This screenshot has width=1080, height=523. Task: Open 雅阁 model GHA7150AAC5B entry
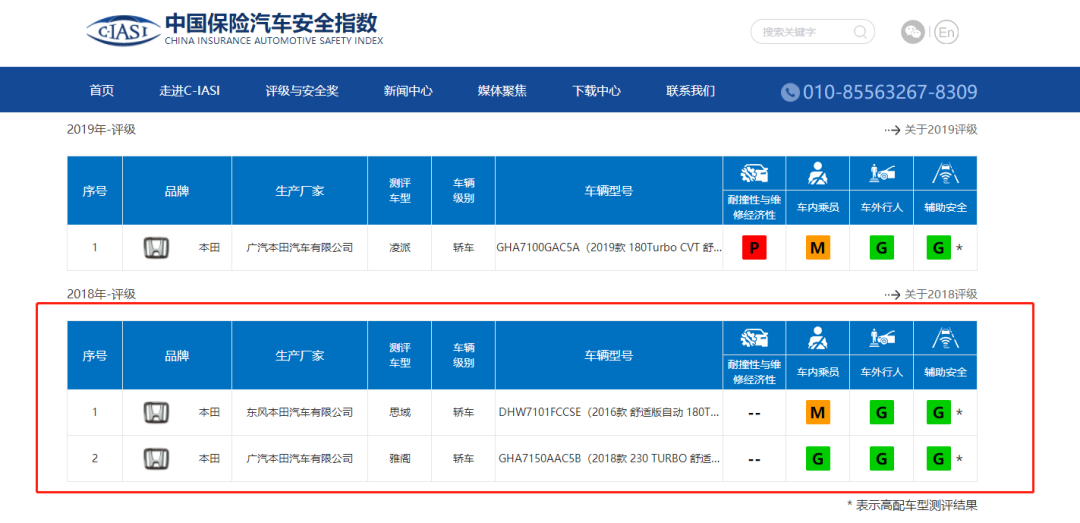[x=608, y=459]
